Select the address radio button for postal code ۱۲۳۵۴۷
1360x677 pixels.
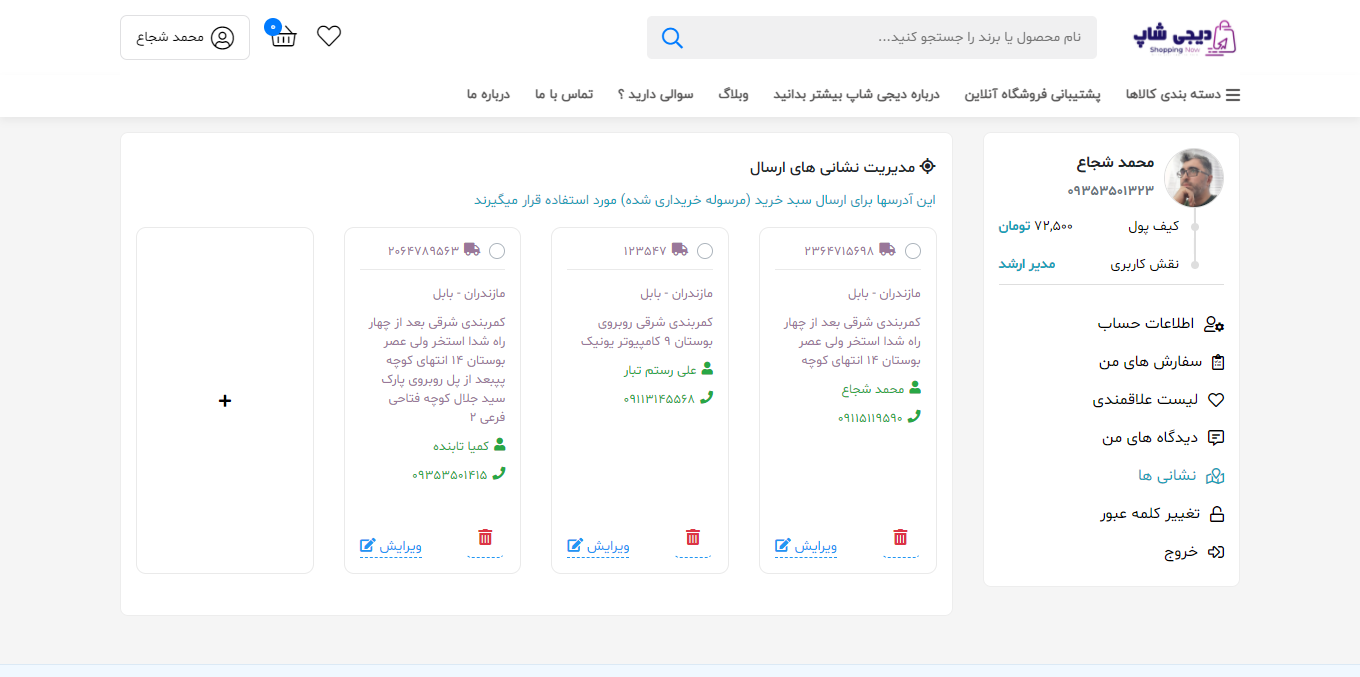coord(705,251)
